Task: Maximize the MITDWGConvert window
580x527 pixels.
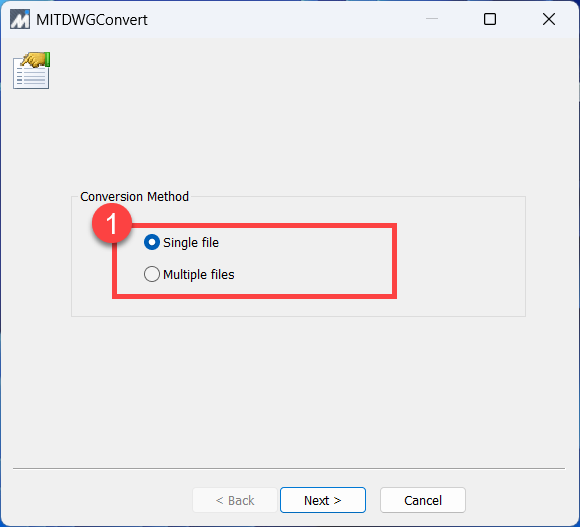Action: tap(490, 19)
